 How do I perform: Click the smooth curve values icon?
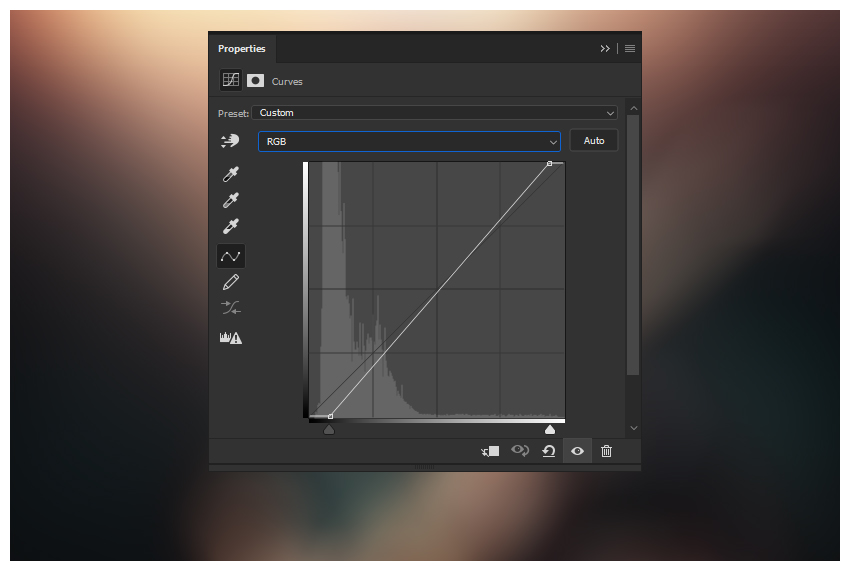pos(231,308)
